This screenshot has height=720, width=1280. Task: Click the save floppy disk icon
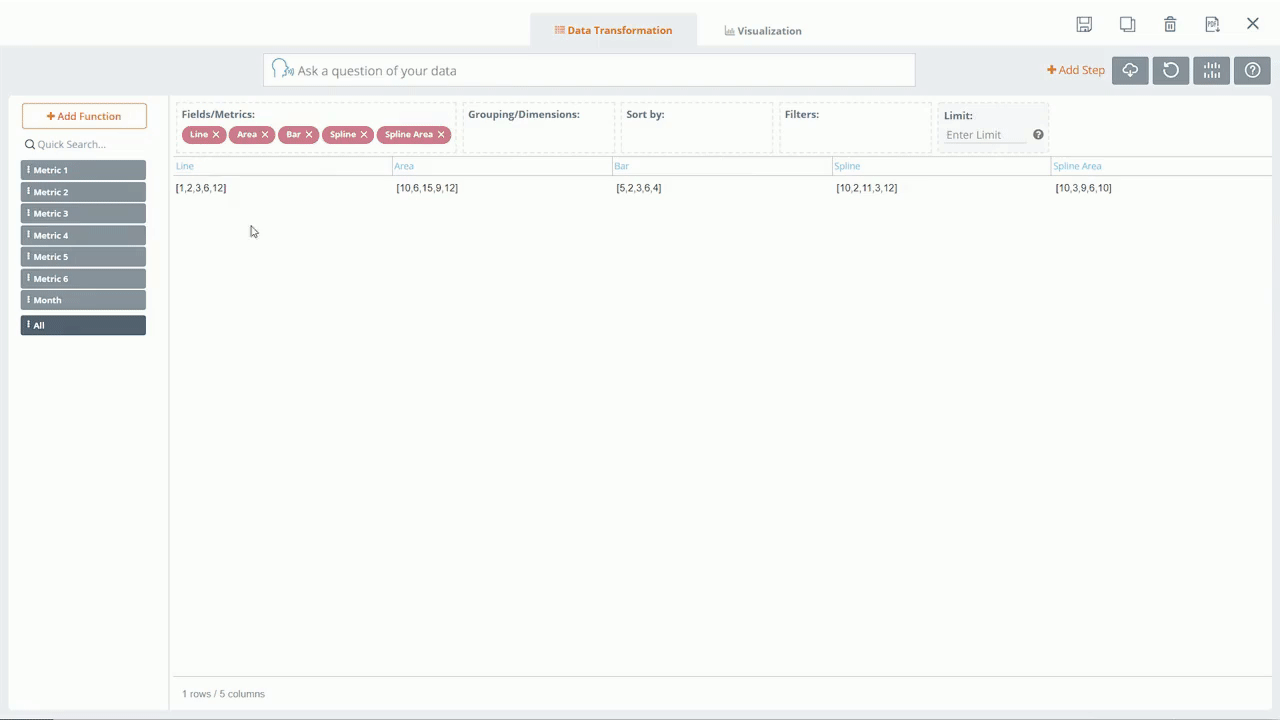pyautogui.click(x=1084, y=25)
